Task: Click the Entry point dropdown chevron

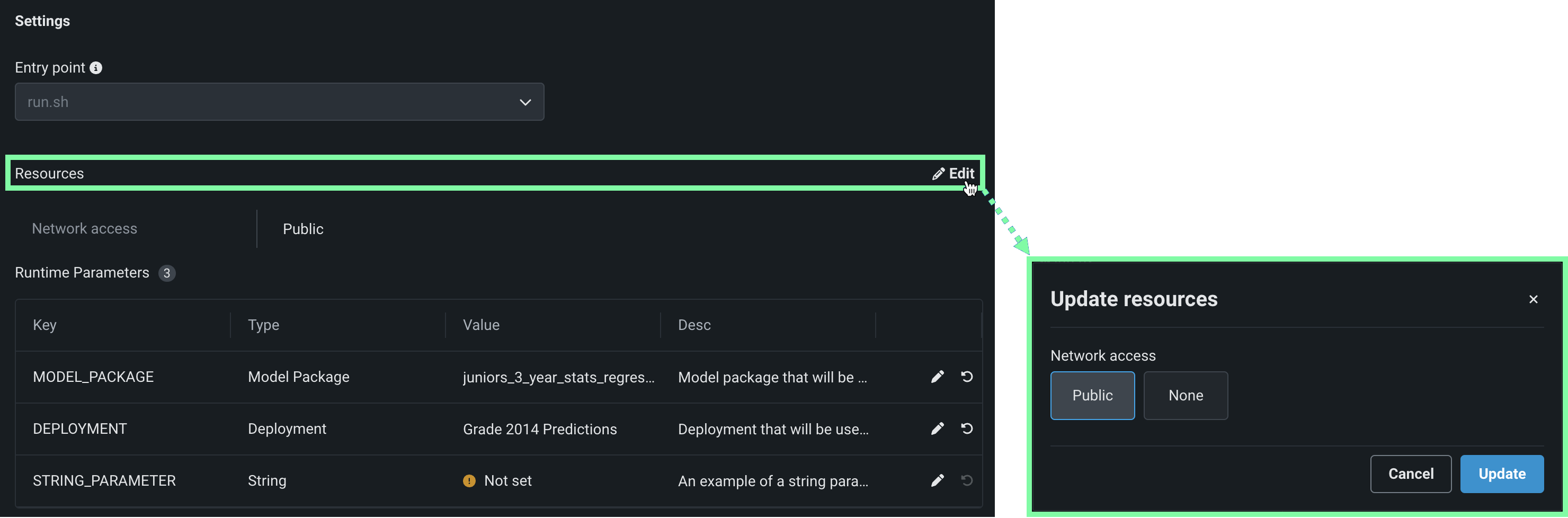Action: pyautogui.click(x=524, y=102)
